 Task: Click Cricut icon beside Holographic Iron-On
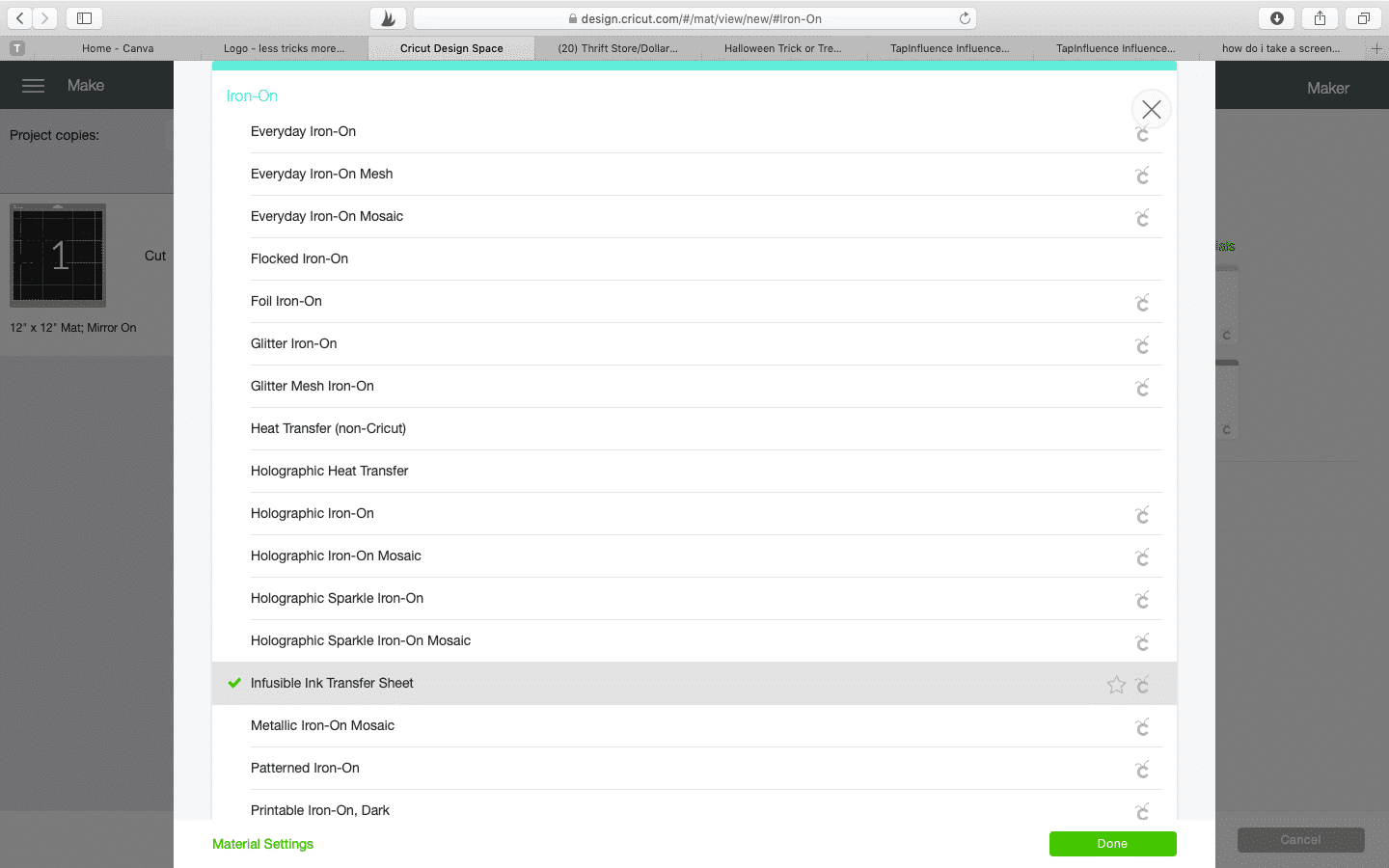[x=1142, y=515]
